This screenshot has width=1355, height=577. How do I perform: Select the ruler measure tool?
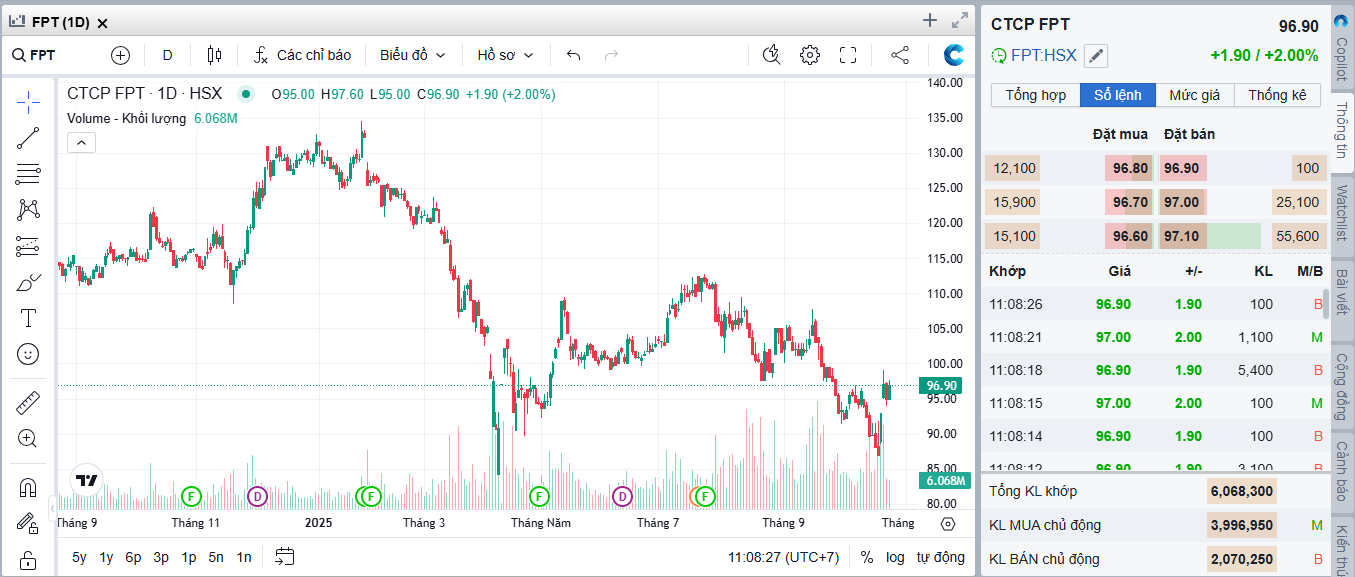click(28, 403)
